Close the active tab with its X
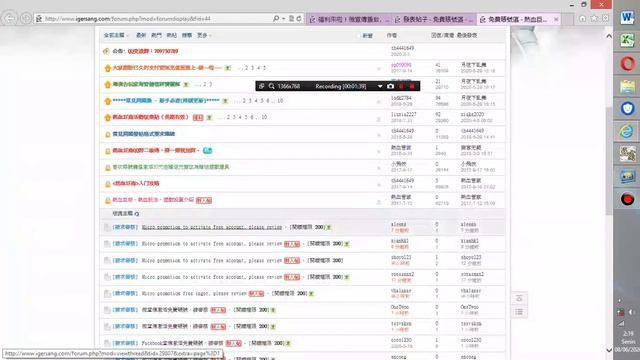Screen dimensions: 640x360 556,19
